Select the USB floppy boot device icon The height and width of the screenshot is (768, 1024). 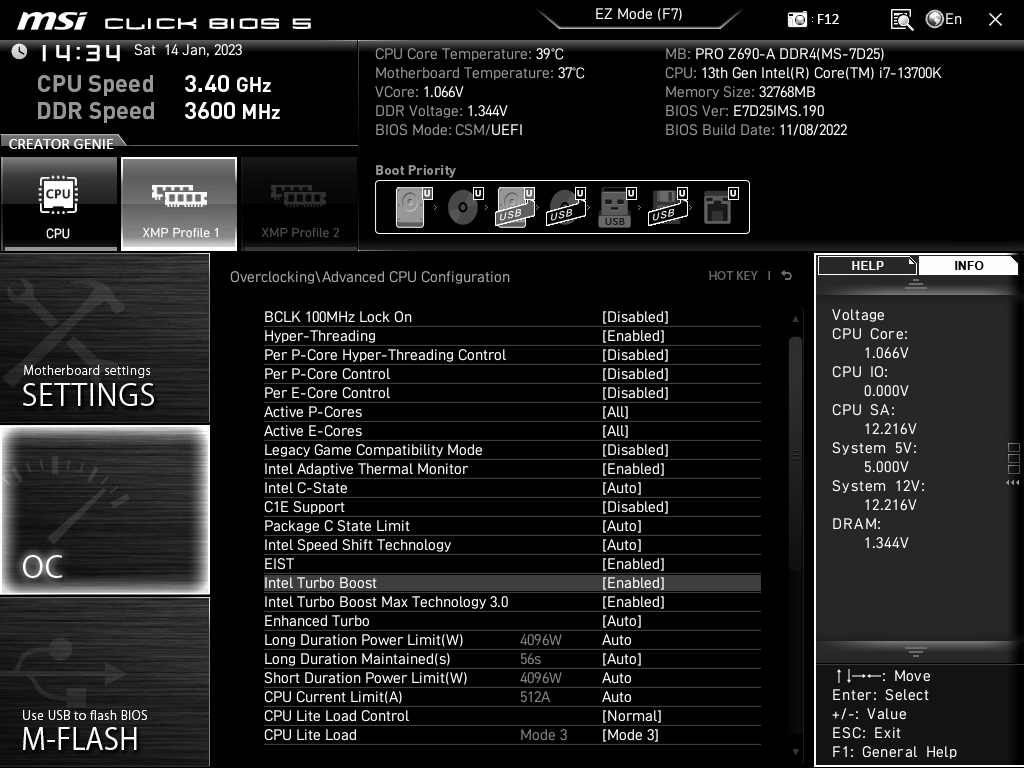point(667,207)
